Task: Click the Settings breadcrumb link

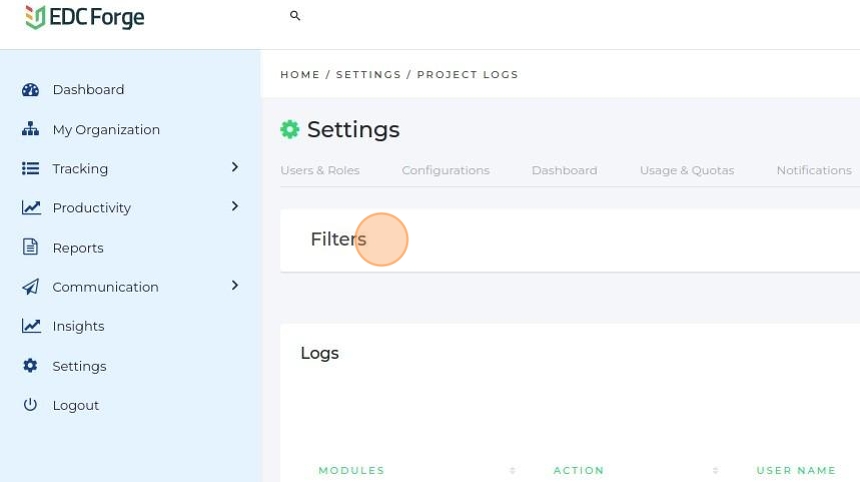Action: click(x=368, y=75)
